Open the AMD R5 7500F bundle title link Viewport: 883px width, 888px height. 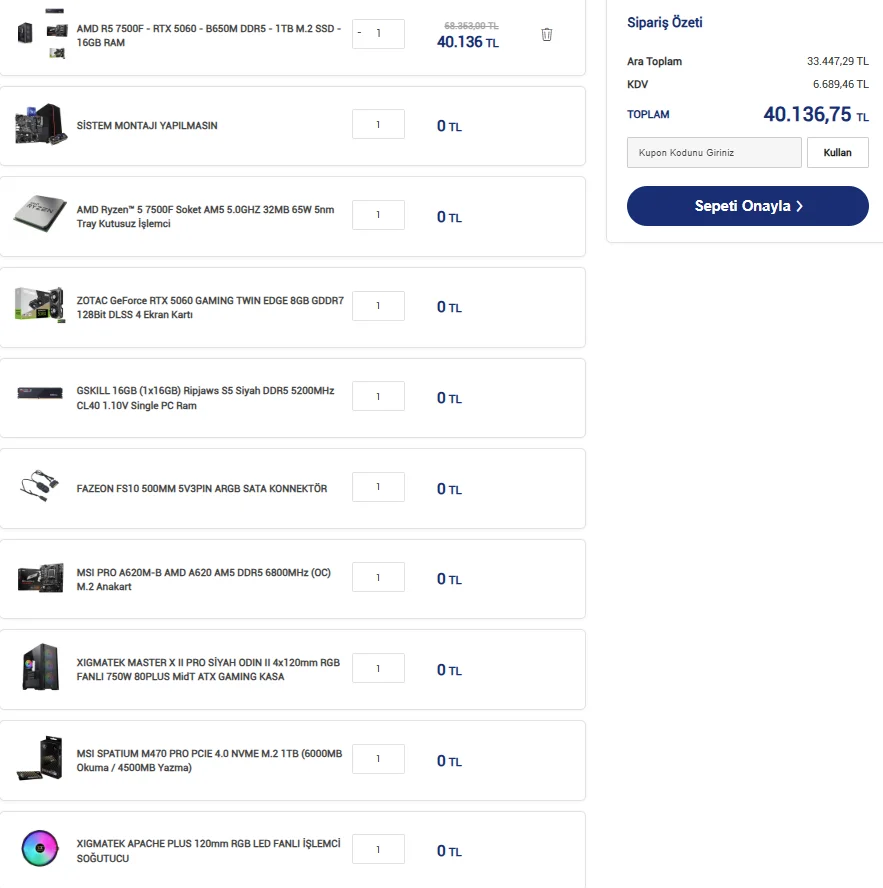click(x=208, y=36)
